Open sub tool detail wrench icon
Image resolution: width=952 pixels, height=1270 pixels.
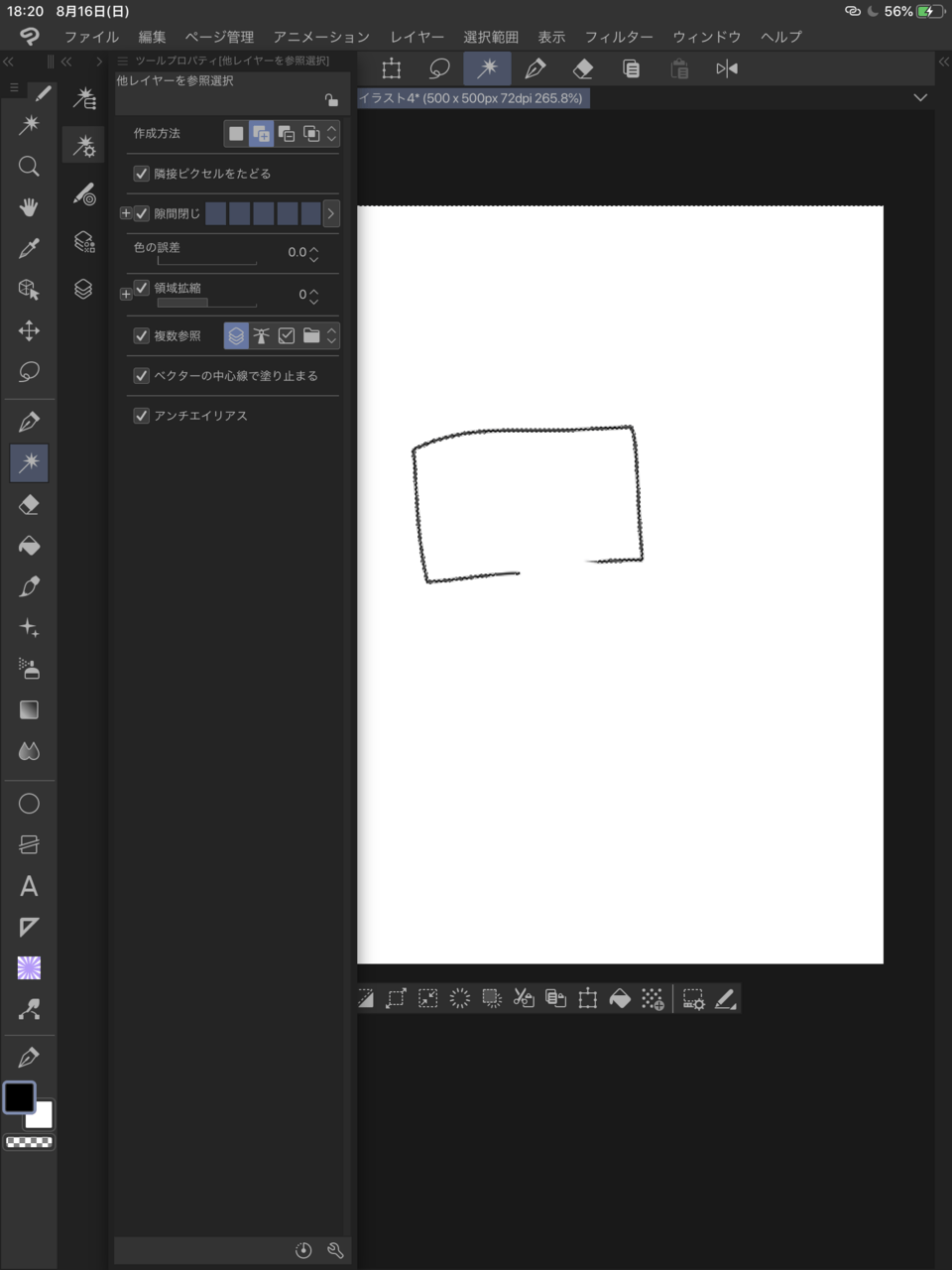tap(335, 1250)
